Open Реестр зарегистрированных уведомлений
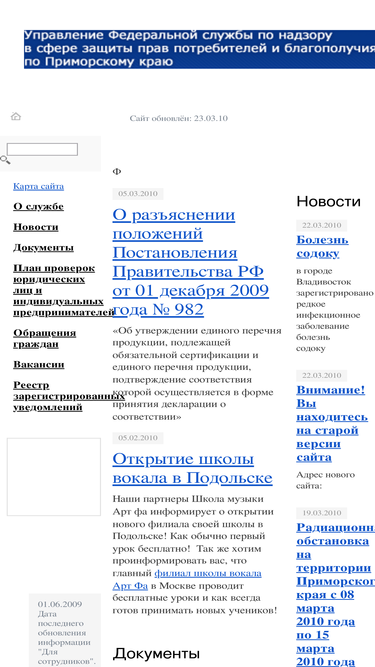 click(68, 396)
